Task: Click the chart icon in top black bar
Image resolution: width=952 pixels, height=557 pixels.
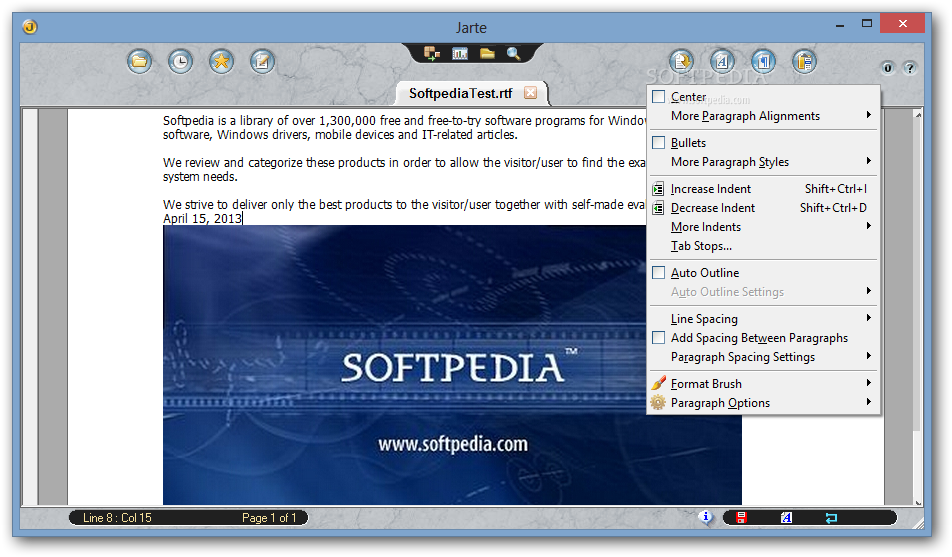Action: coord(460,54)
